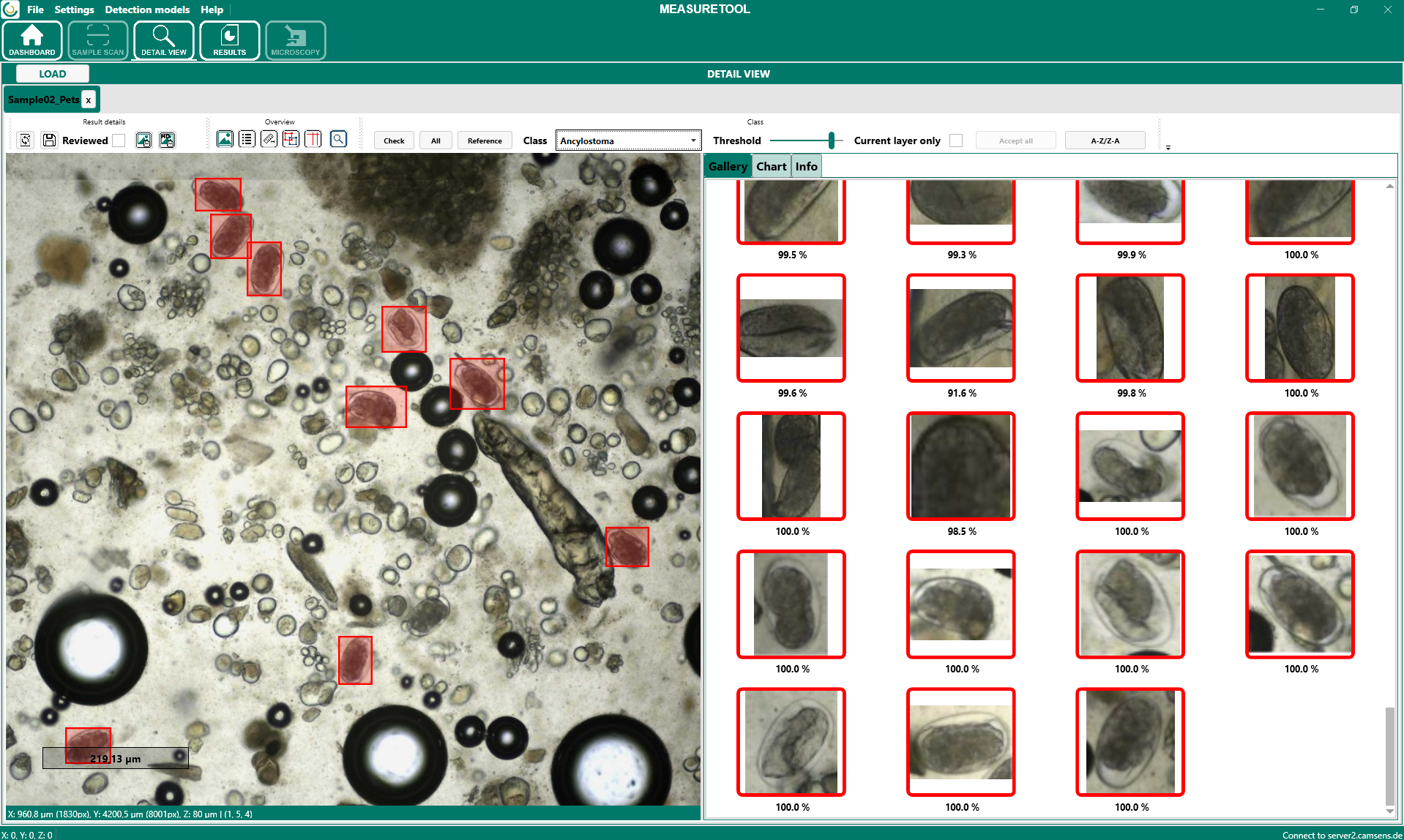This screenshot has width=1404, height=840.
Task: Click the refresh result details icon
Action: click(x=26, y=140)
